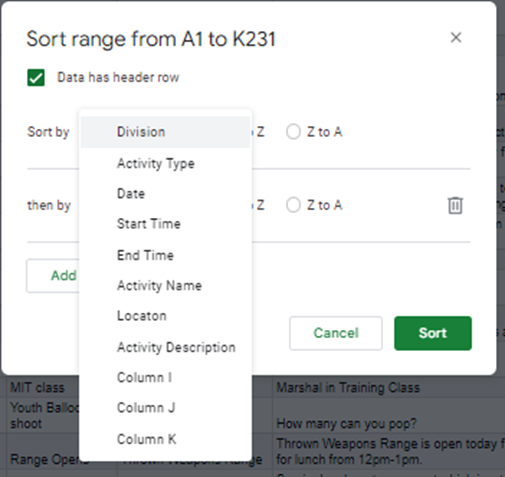The image size is (505, 477).
Task: Choose Locaton from the column list
Action: [165, 316]
